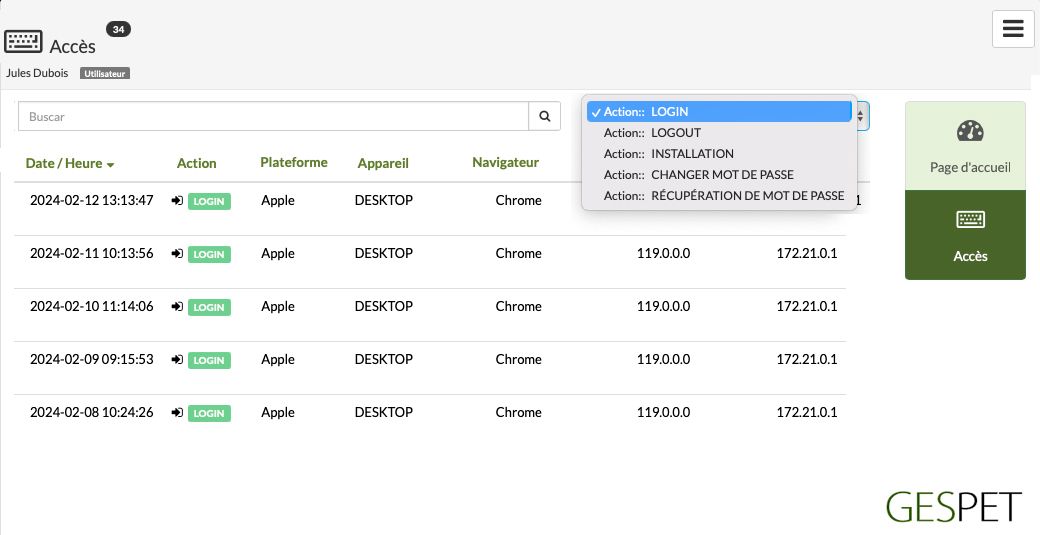The height and width of the screenshot is (535, 1040).
Task: Click the keyboard icon beside Accès title
Action: (23, 42)
